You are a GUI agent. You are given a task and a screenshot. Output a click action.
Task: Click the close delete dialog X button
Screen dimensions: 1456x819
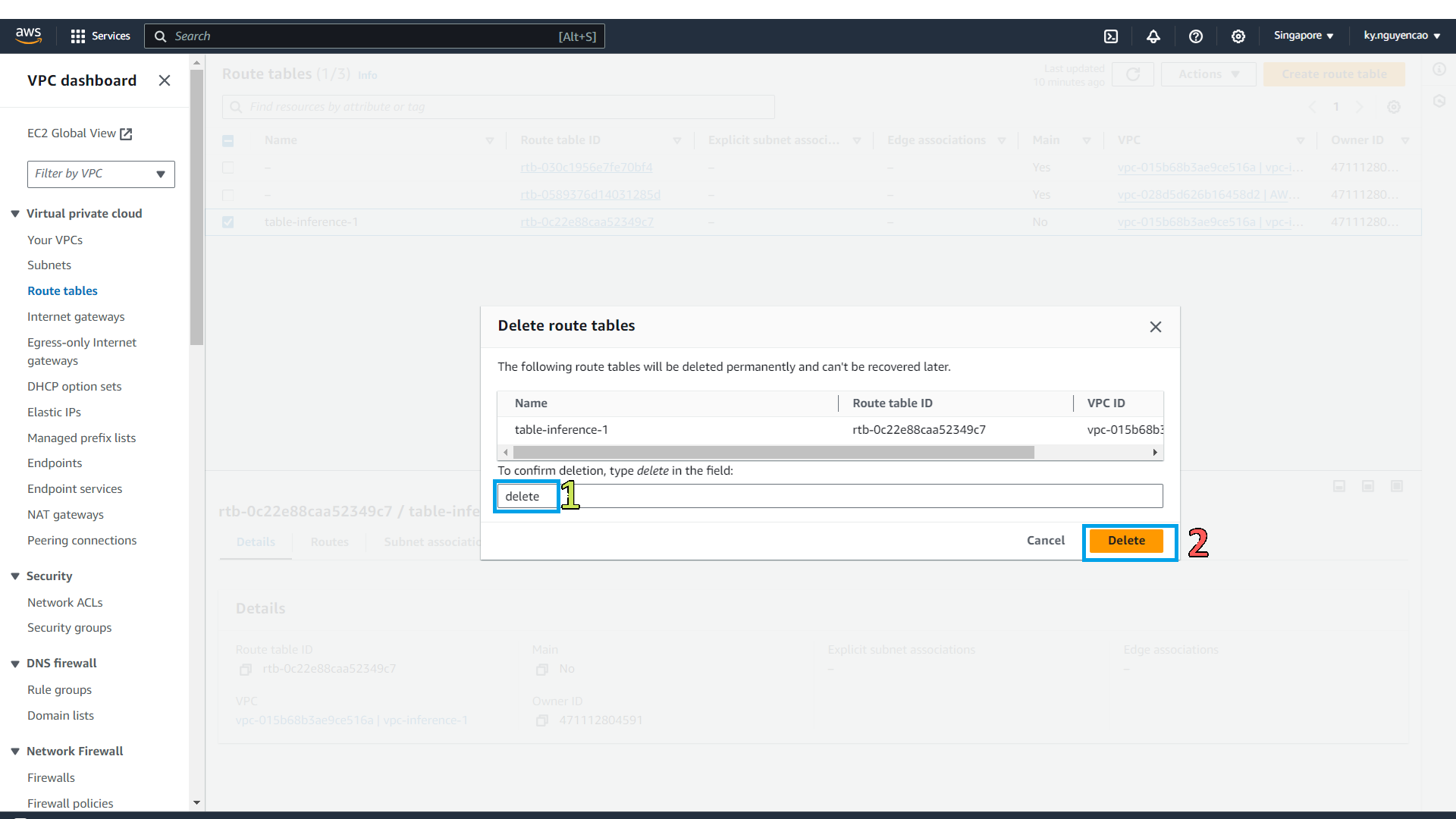coord(1156,327)
